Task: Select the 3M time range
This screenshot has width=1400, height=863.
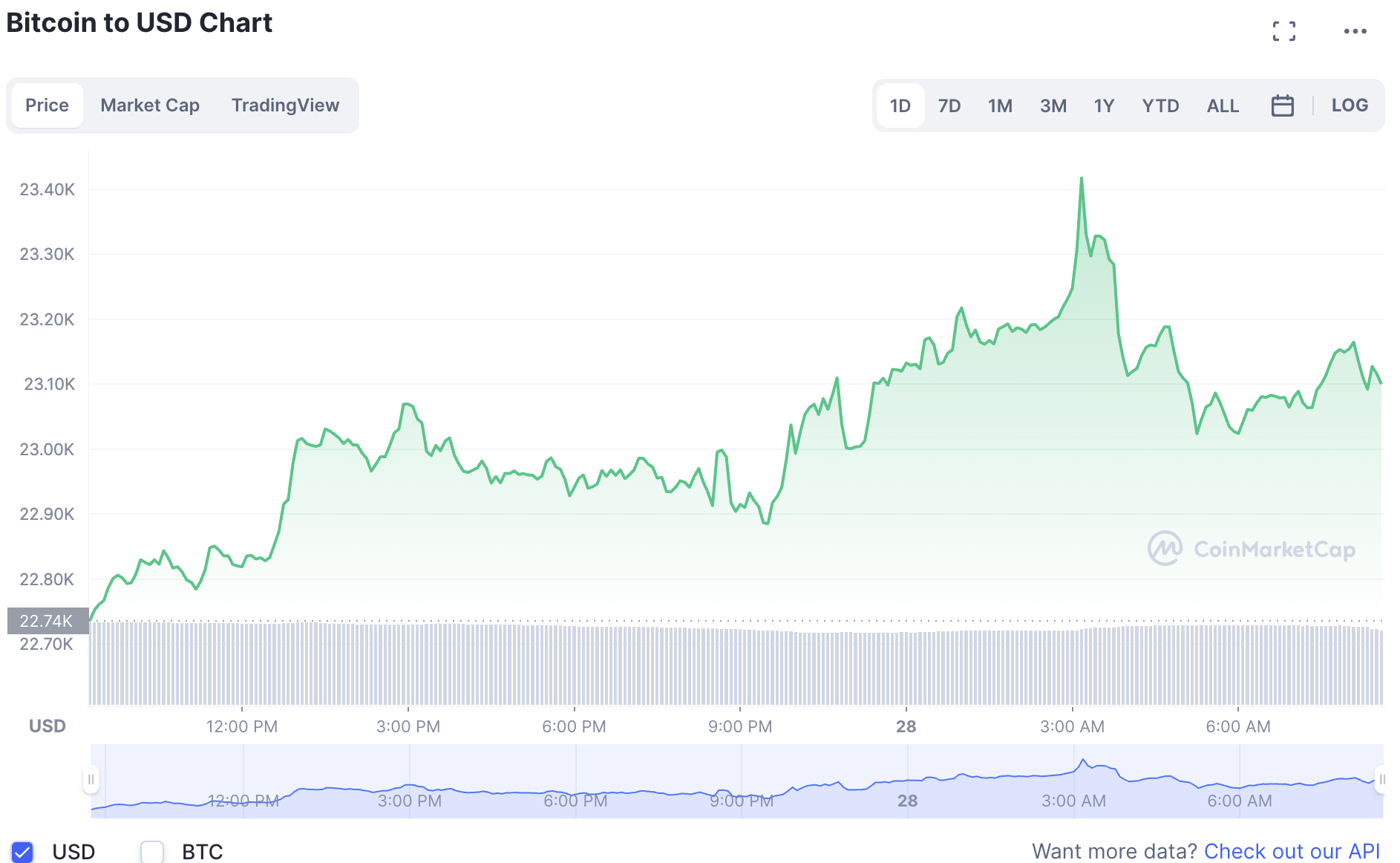Action: tap(1053, 105)
